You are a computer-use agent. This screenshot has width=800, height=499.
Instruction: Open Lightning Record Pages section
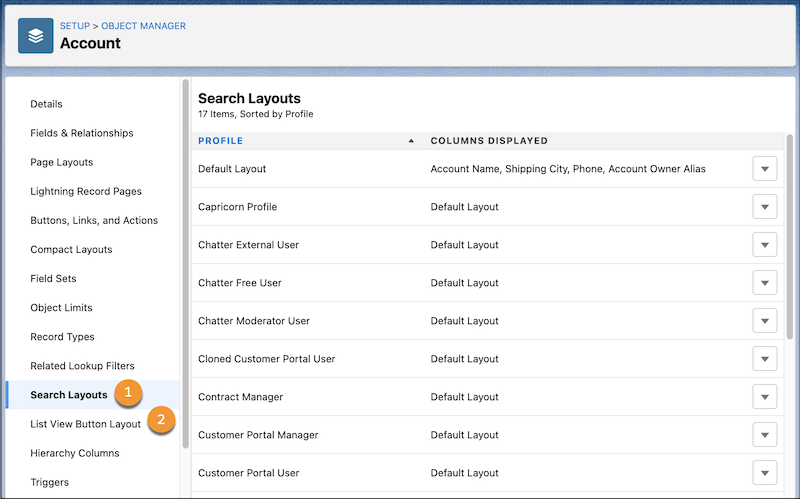pos(86,191)
